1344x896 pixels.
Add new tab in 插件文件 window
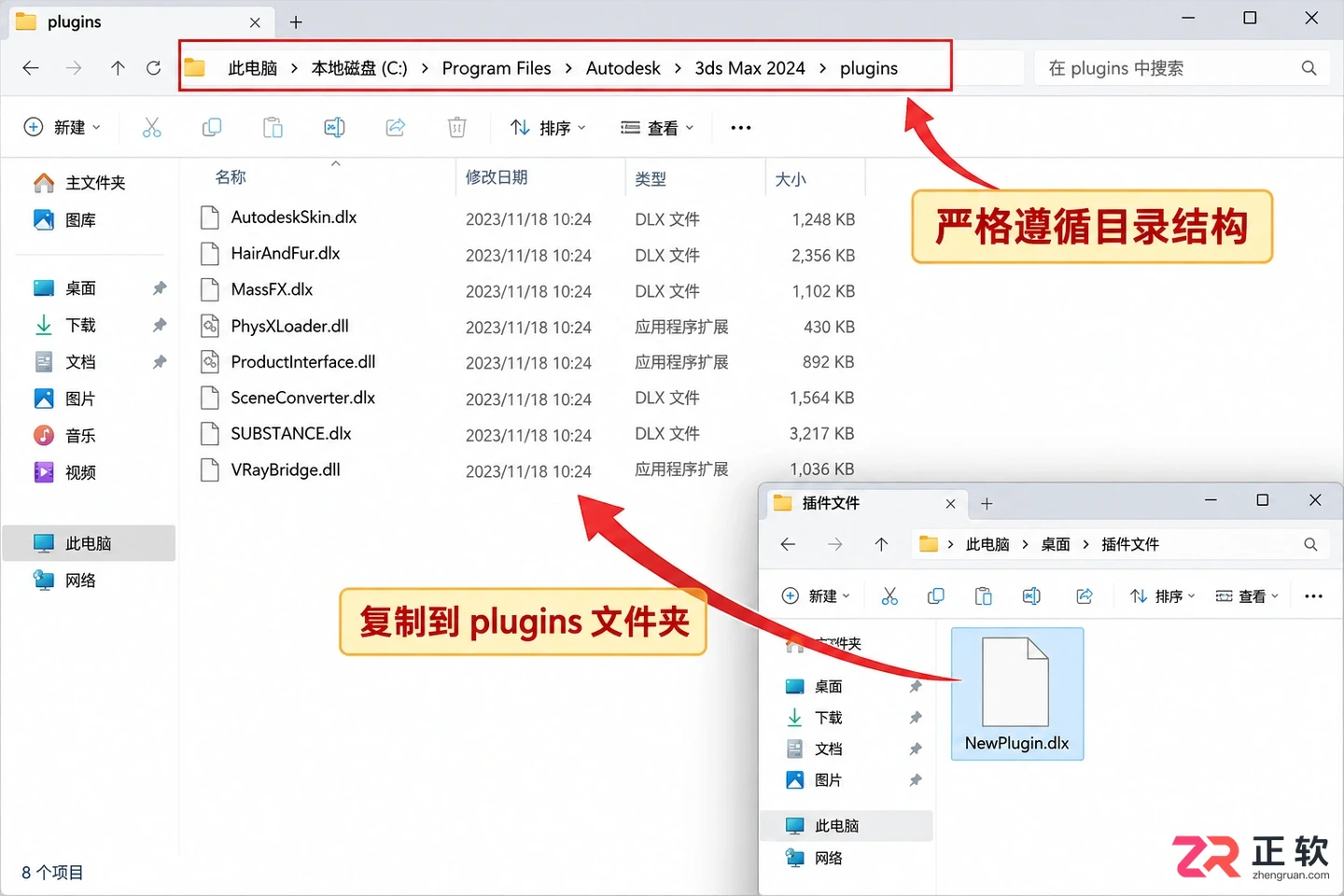pos(987,504)
